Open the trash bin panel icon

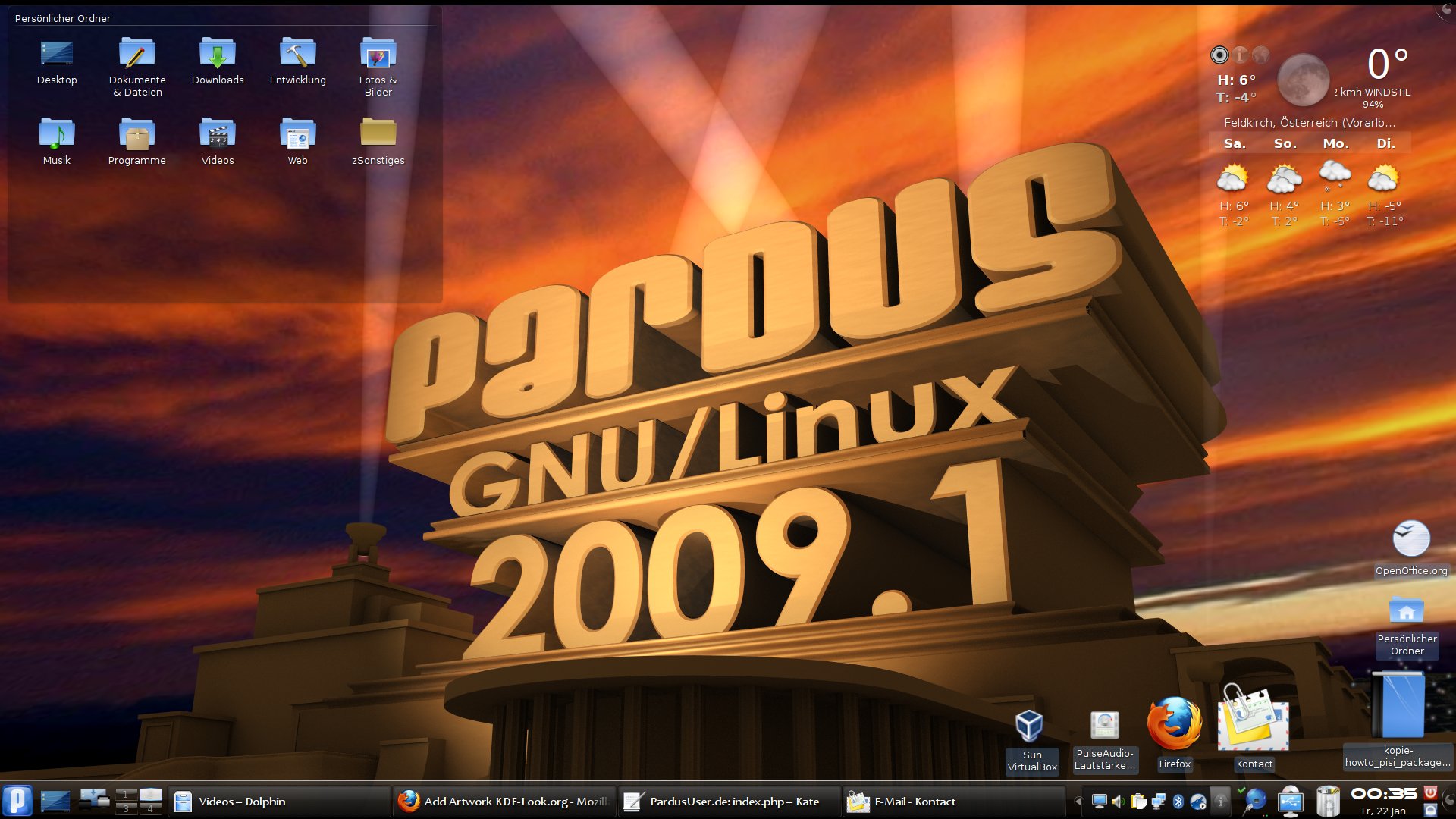click(x=1328, y=802)
